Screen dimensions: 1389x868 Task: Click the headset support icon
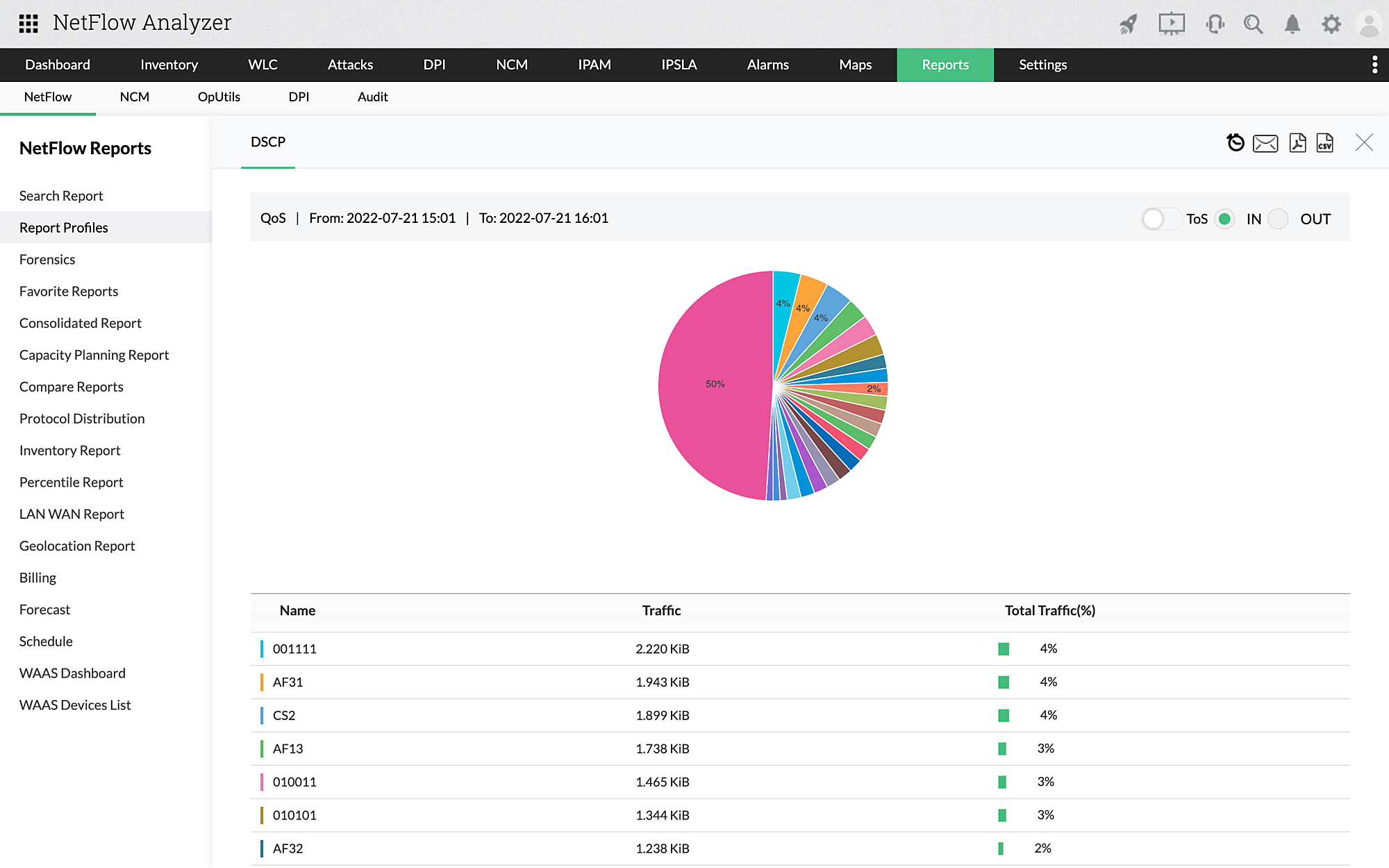(x=1215, y=24)
